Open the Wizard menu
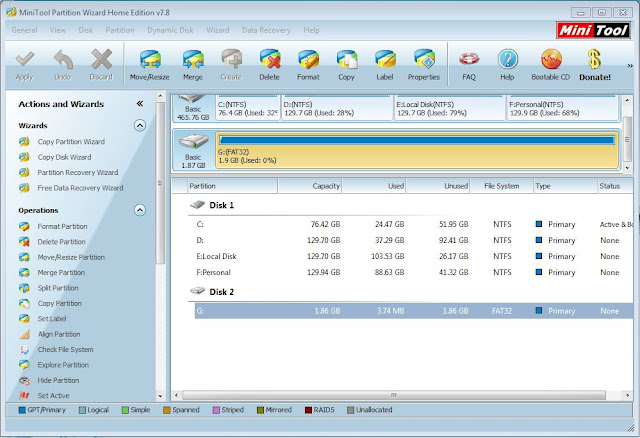The height and width of the screenshot is (438, 640). pos(218,30)
